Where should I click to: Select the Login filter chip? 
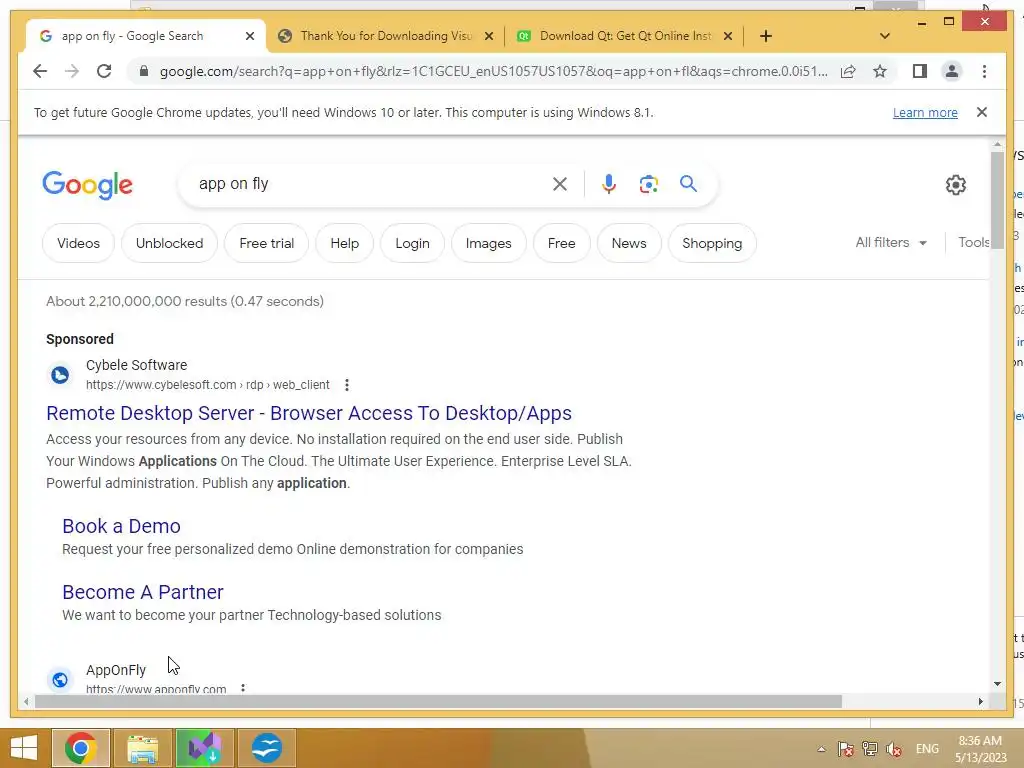tap(412, 243)
